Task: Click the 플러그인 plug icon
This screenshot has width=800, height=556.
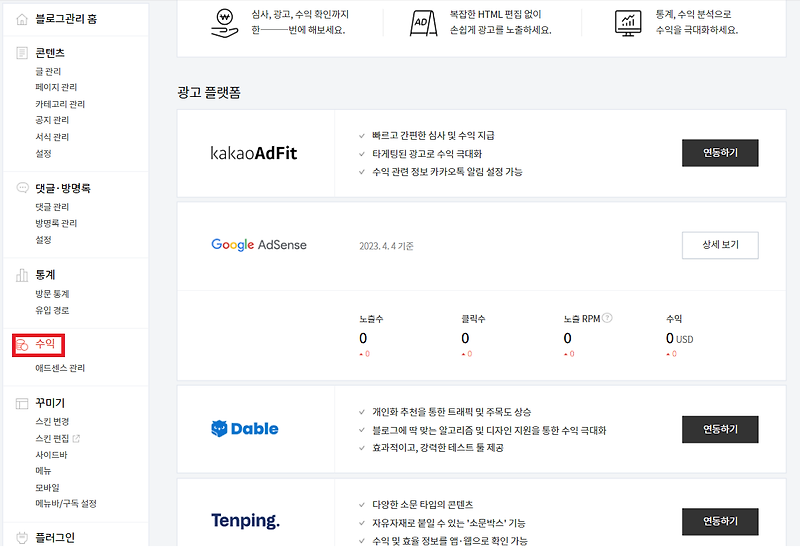Action: pyautogui.click(x=22, y=538)
